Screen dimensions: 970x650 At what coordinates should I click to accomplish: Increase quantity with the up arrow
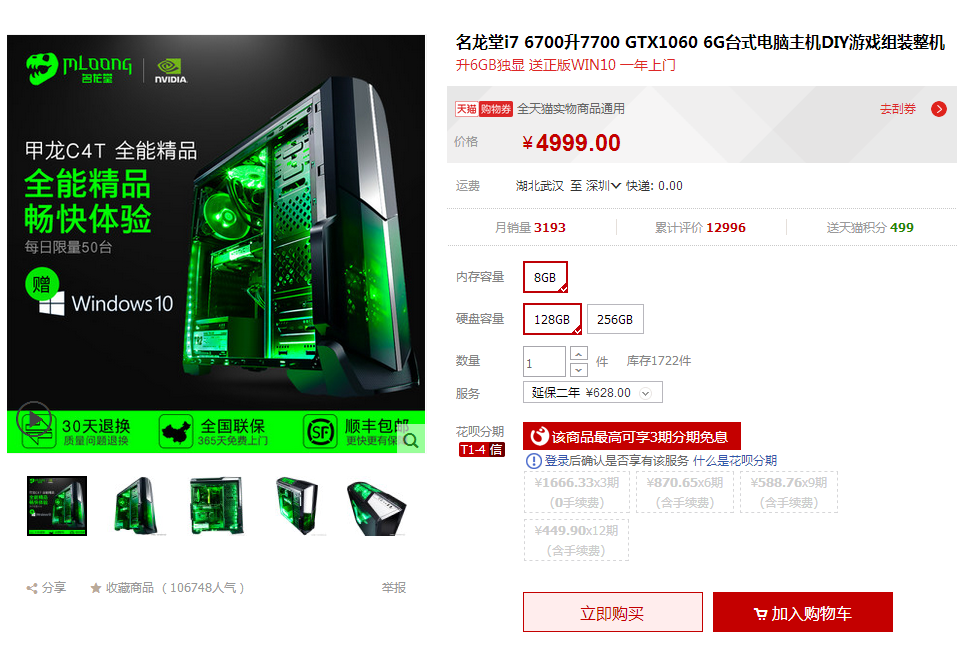578,354
